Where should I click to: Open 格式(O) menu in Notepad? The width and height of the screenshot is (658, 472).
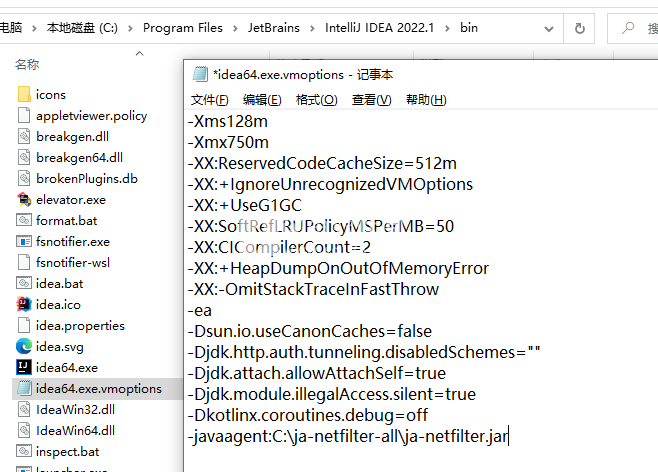[316, 100]
